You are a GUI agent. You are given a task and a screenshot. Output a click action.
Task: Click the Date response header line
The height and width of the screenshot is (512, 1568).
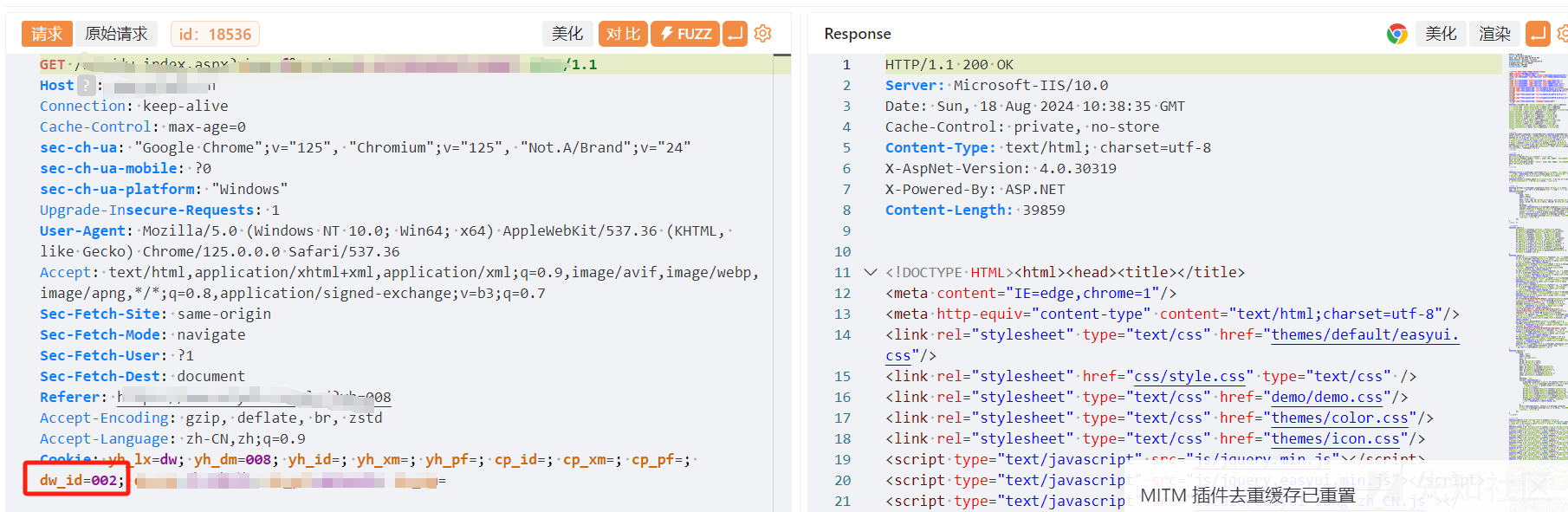1034,106
